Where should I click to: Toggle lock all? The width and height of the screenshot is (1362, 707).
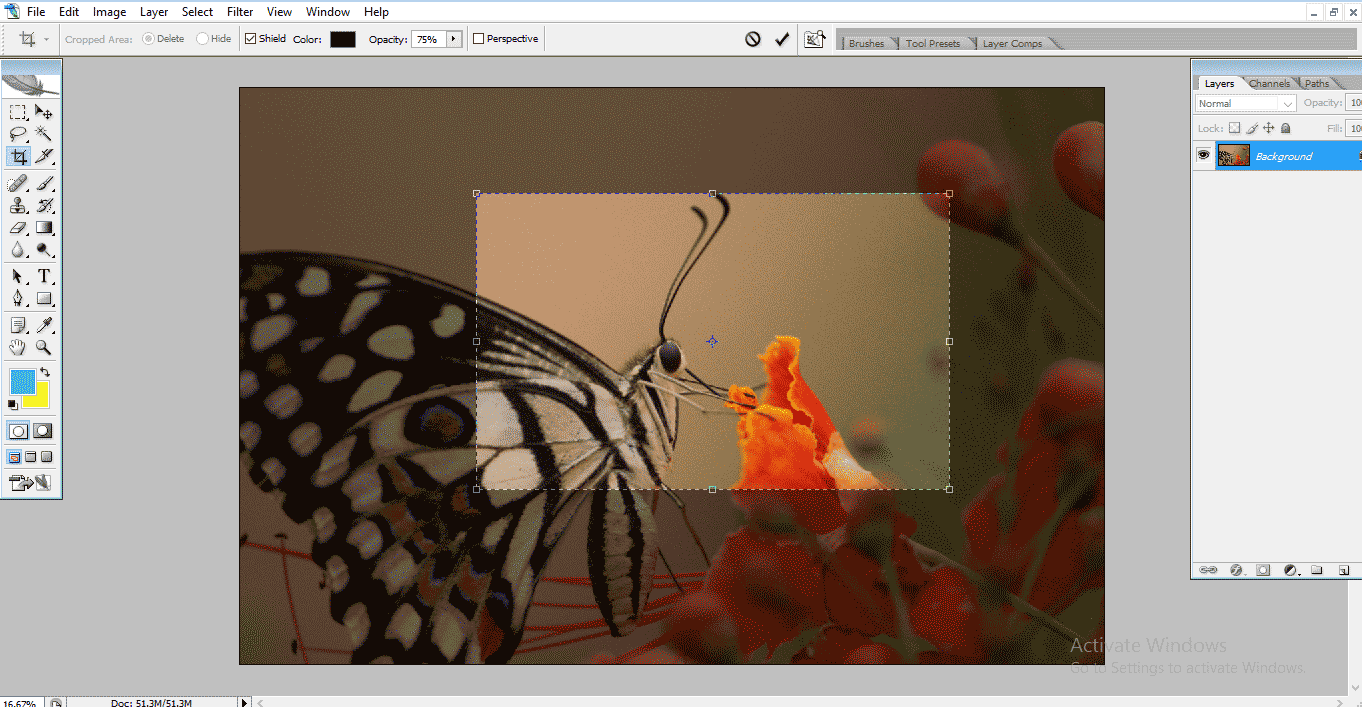1286,128
